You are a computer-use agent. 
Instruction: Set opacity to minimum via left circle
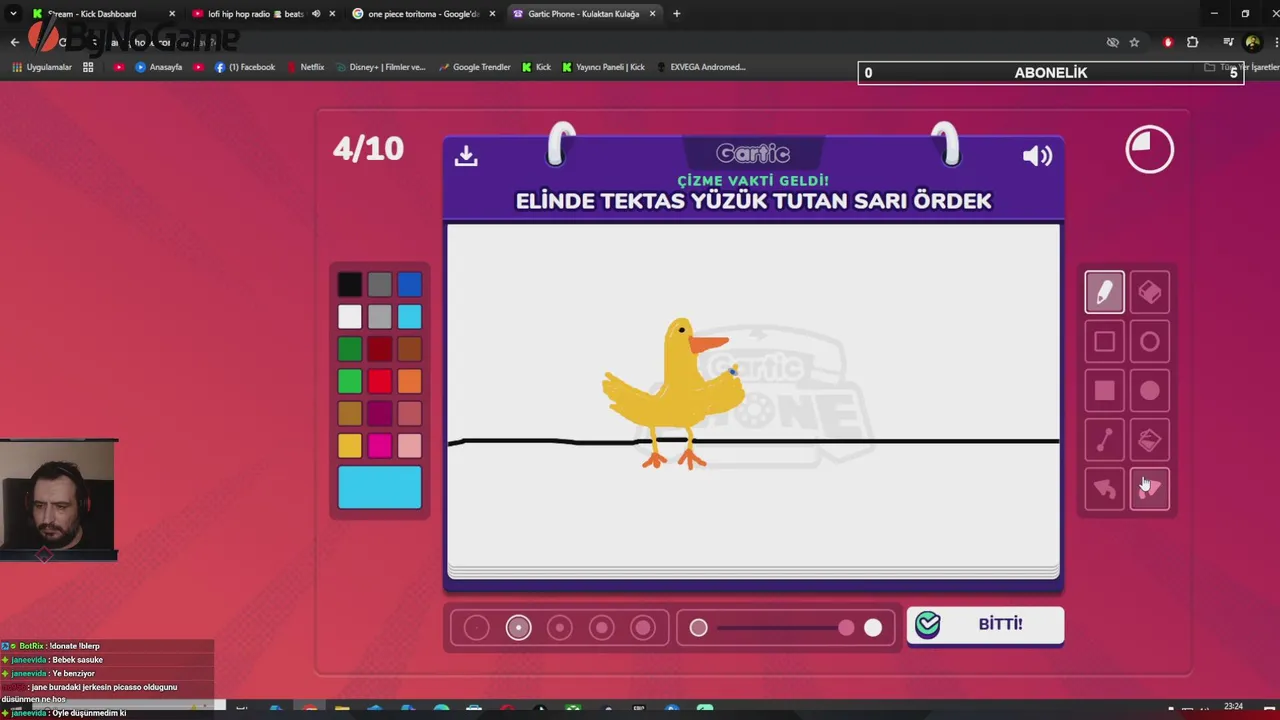pos(698,627)
